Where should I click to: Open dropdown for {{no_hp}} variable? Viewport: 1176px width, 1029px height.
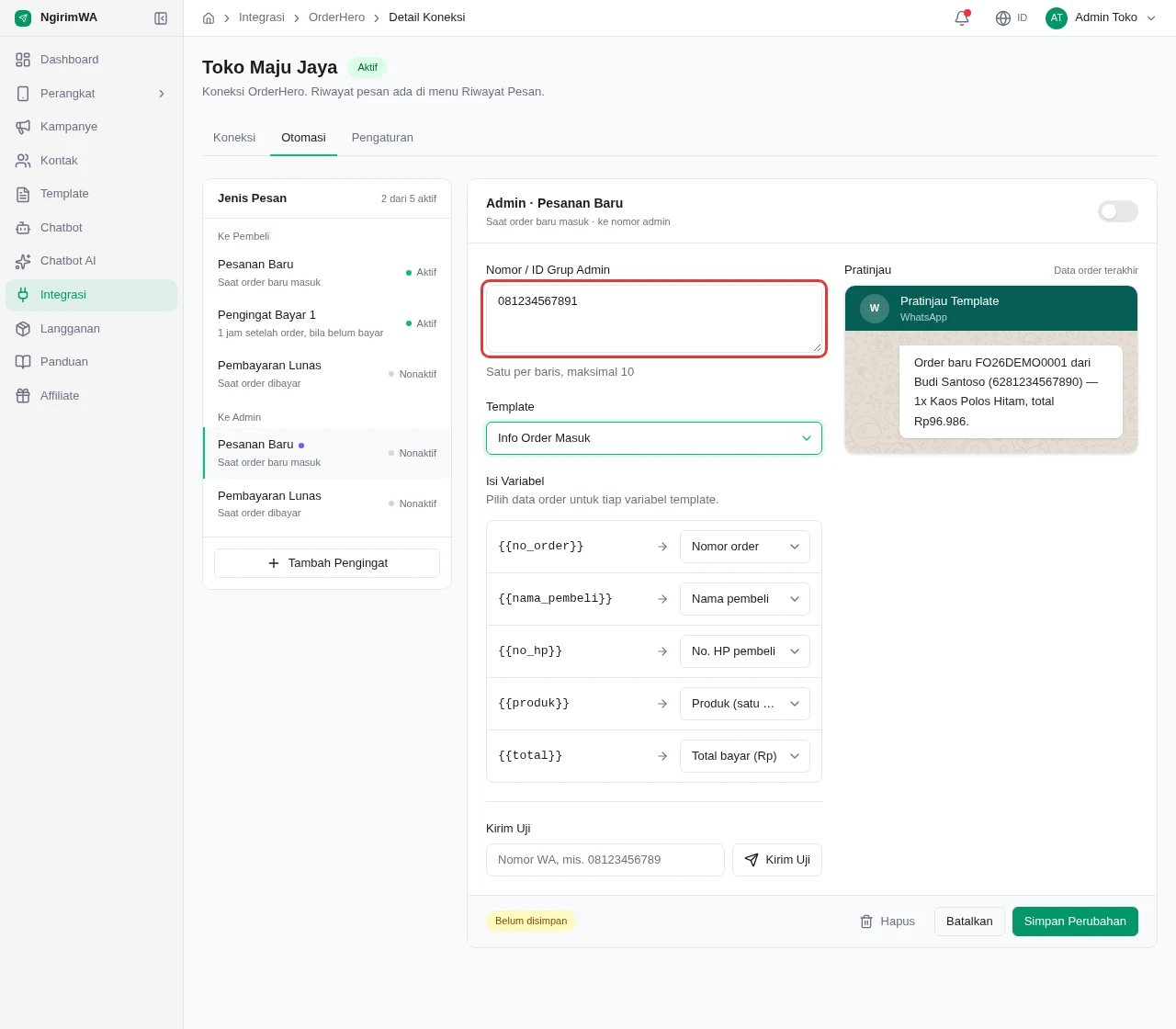click(745, 651)
